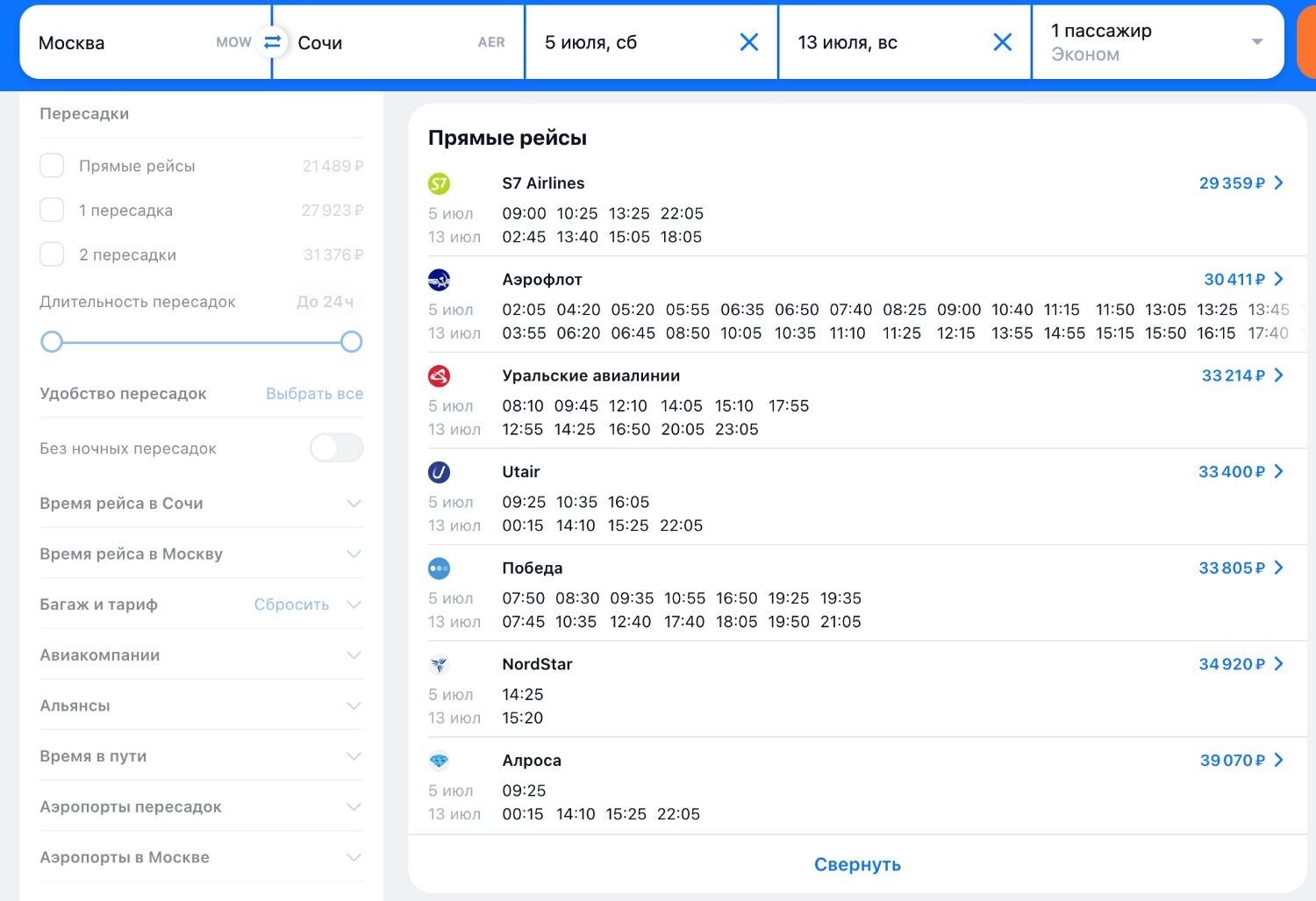Image resolution: width=1316 pixels, height=901 pixels.
Task: Open S7 Airlines offer chevron at 29 359₽
Action: pos(1278,182)
